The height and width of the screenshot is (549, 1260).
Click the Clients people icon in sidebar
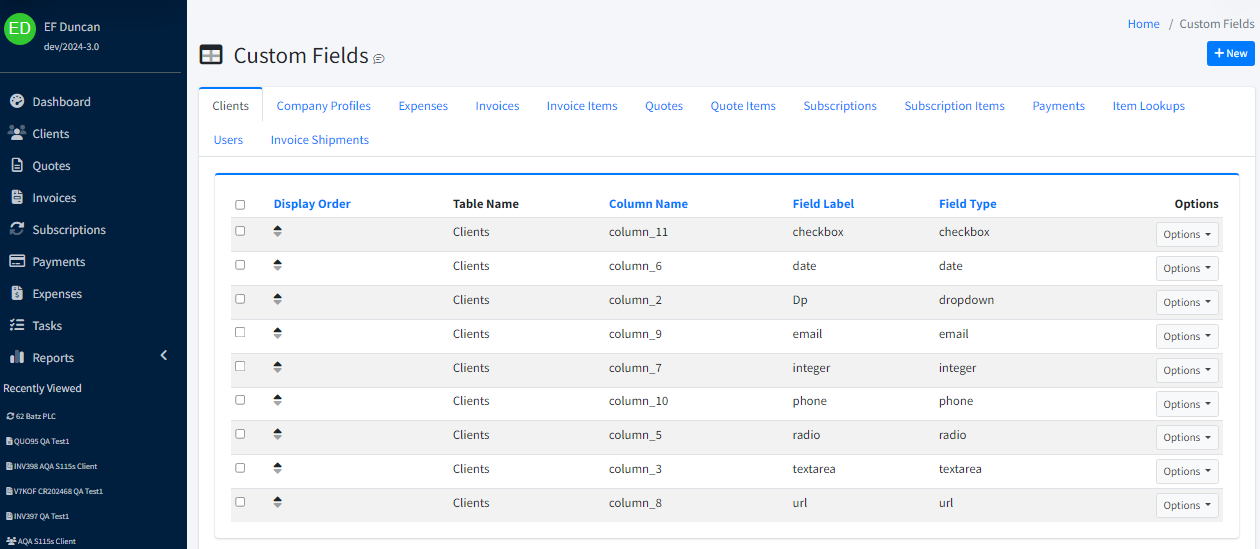click(16, 133)
